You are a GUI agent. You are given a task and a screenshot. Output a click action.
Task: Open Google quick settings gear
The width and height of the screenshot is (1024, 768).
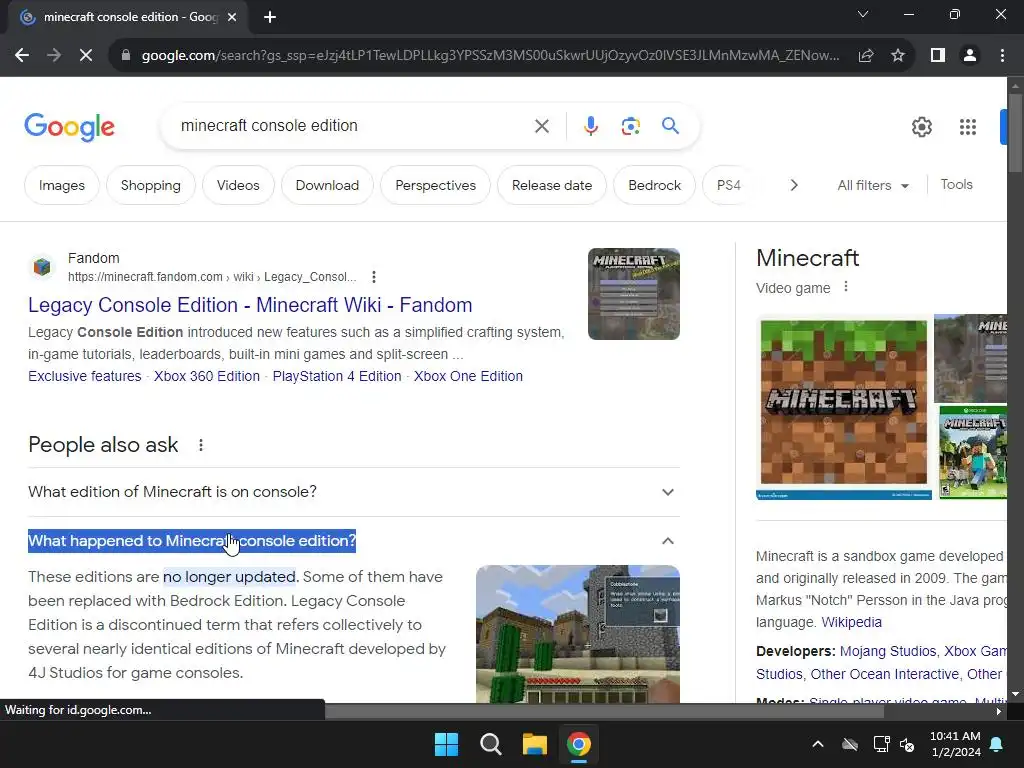[921, 127]
